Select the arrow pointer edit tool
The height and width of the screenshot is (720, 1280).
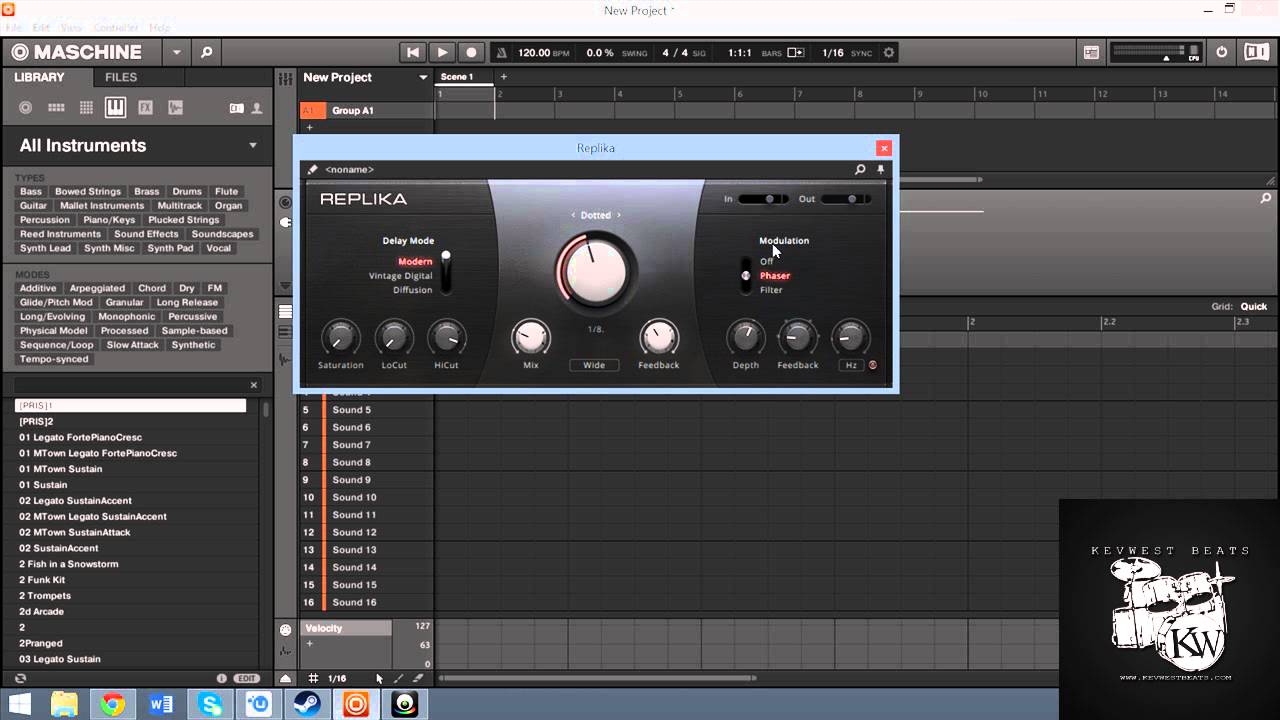379,678
